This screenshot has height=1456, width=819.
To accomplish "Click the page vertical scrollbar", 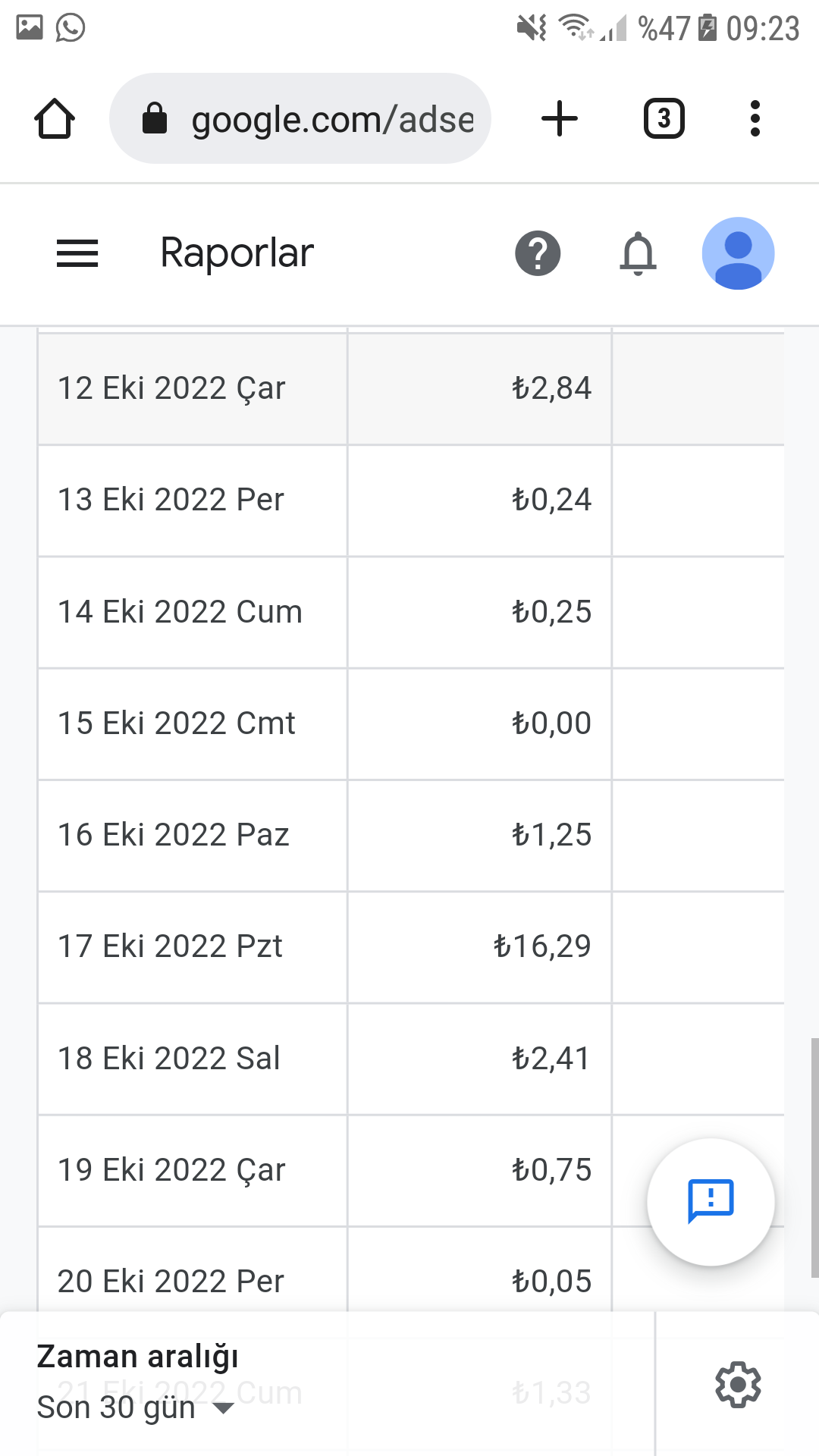I will (x=814, y=1158).
